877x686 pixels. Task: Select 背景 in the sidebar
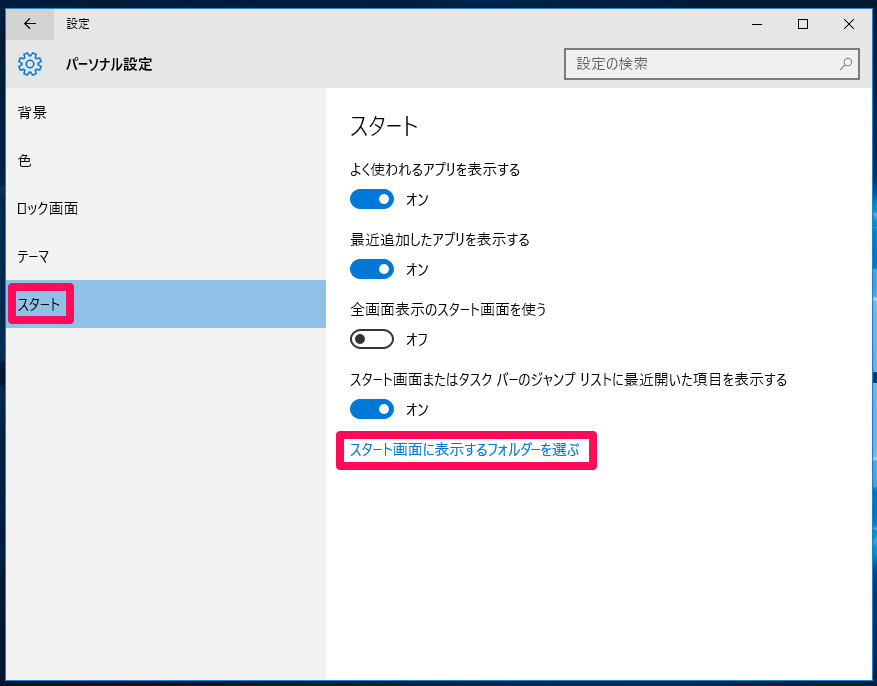coord(33,112)
